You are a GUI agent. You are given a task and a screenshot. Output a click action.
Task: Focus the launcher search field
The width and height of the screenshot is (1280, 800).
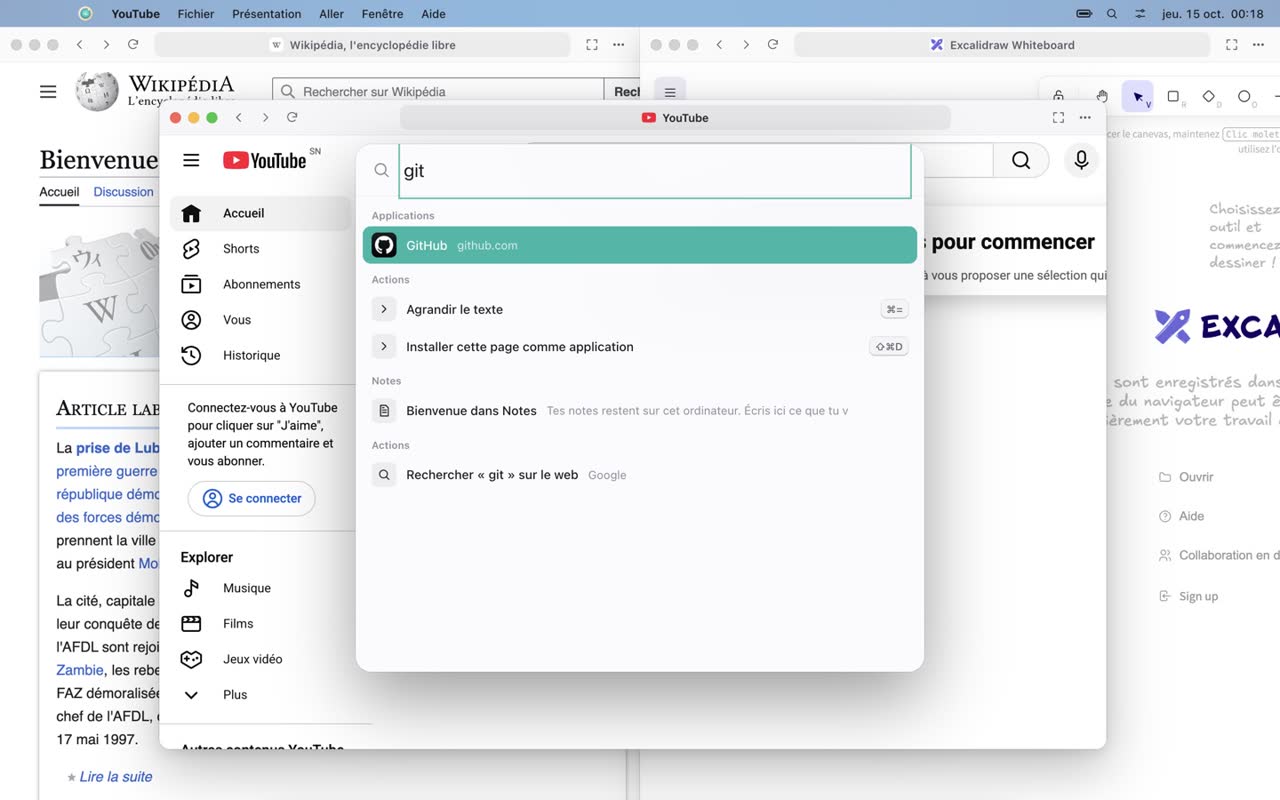(655, 171)
